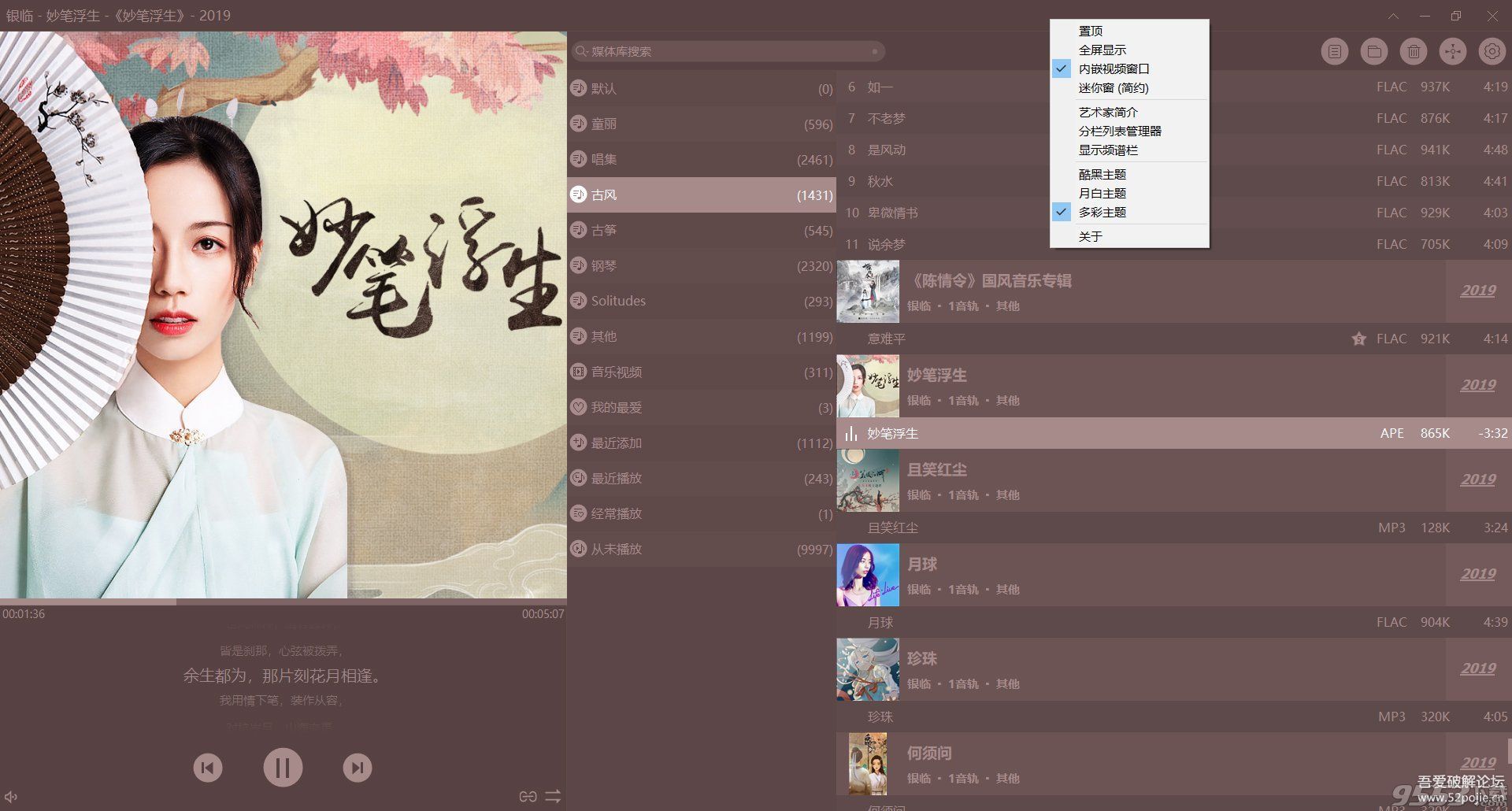Open the folder icon in top toolbar
This screenshot has height=811, width=1512.
1373,52
